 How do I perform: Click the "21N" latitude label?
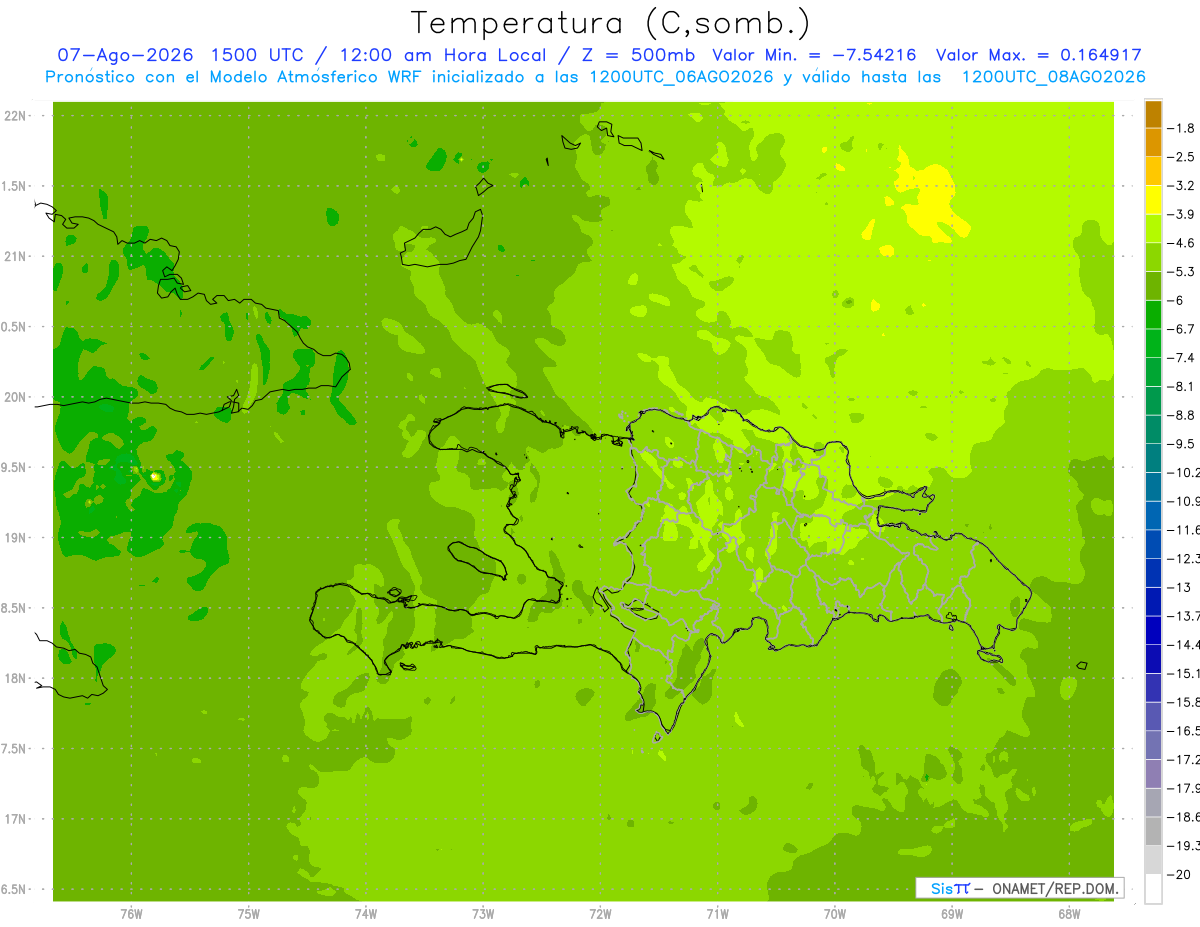click(x=16, y=256)
